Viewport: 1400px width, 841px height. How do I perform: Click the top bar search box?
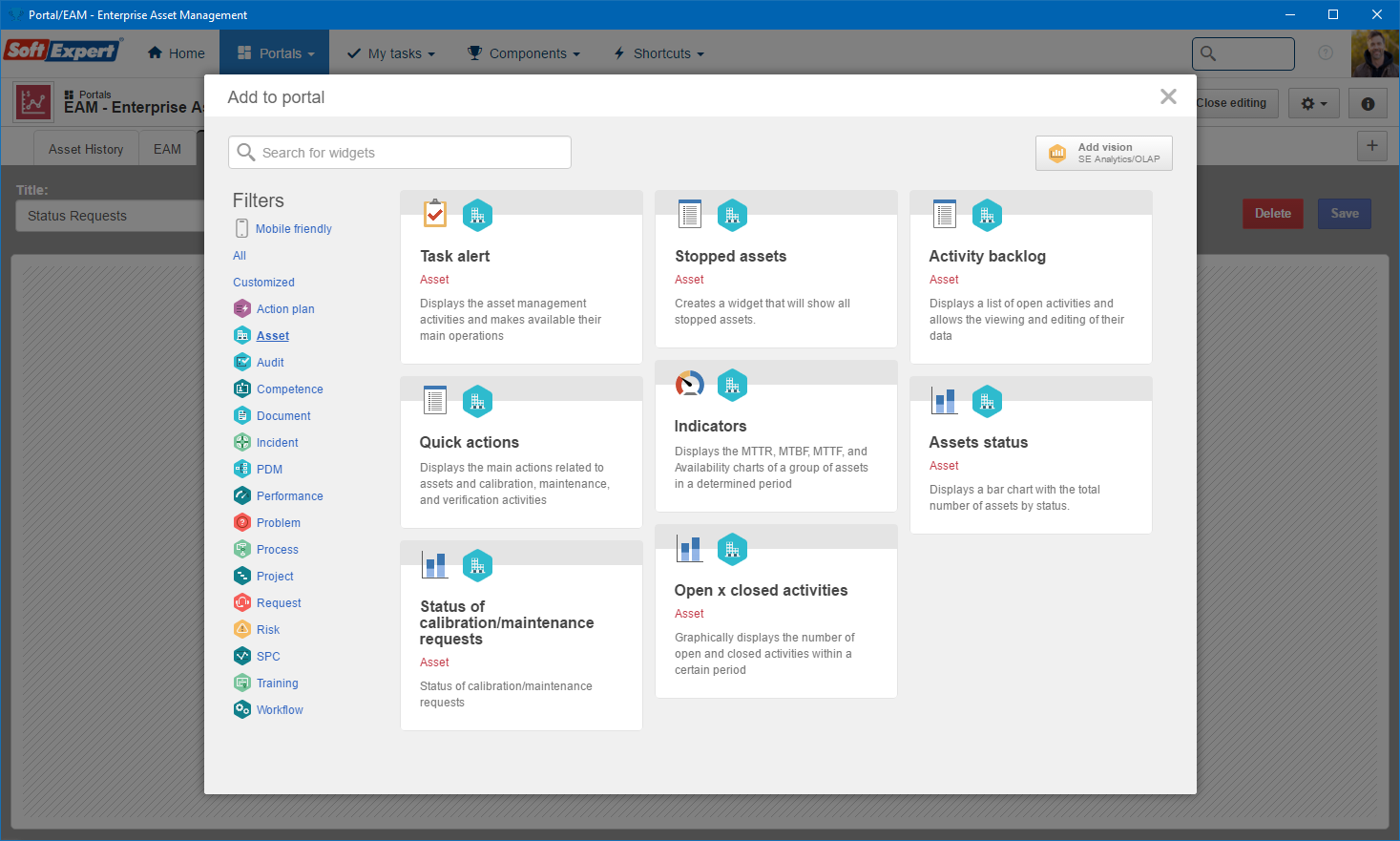coord(1243,53)
